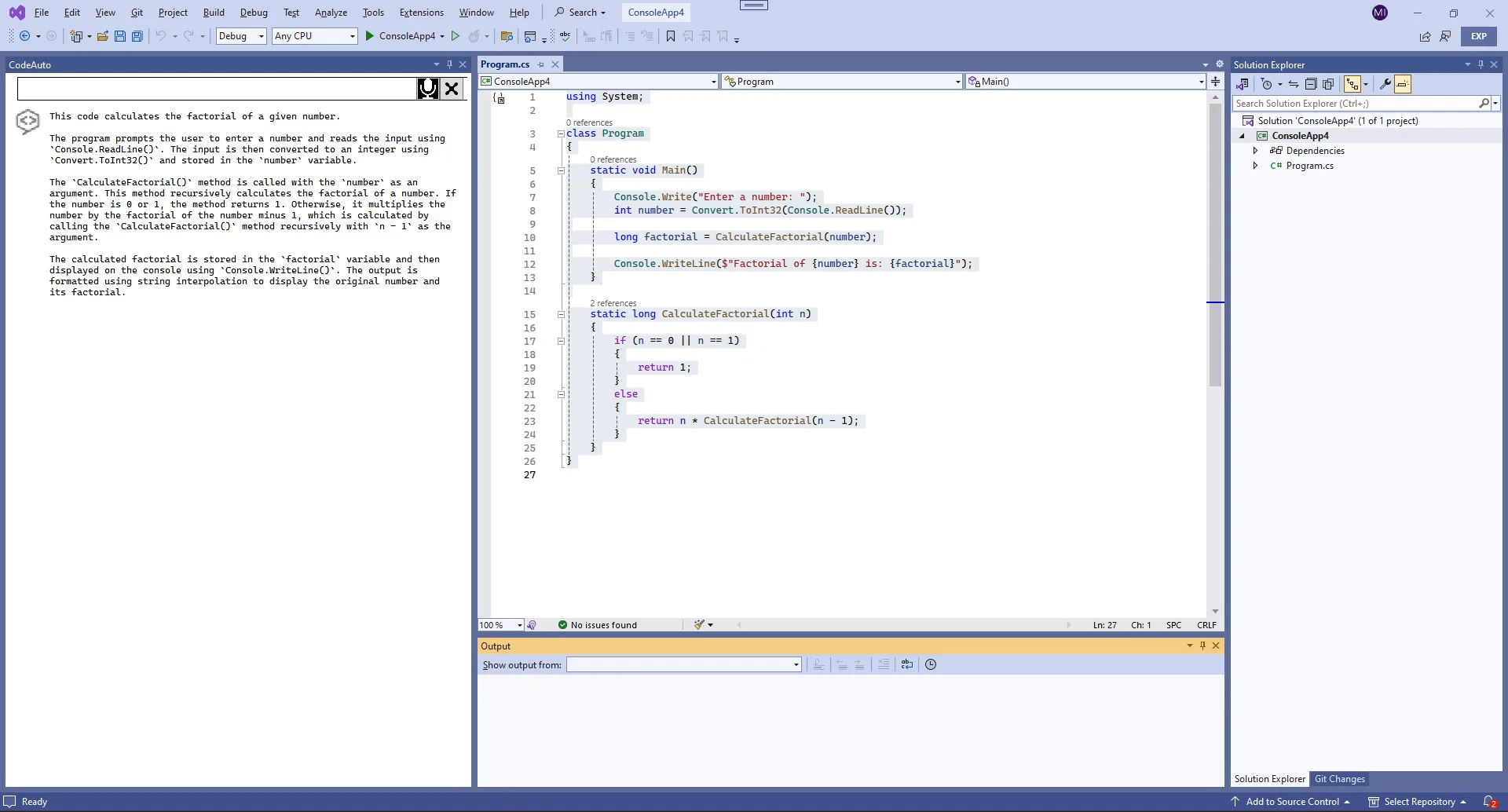Image resolution: width=1508 pixels, height=812 pixels.
Task: Open Solution Explorer Properties wrench icon
Action: (x=1385, y=84)
